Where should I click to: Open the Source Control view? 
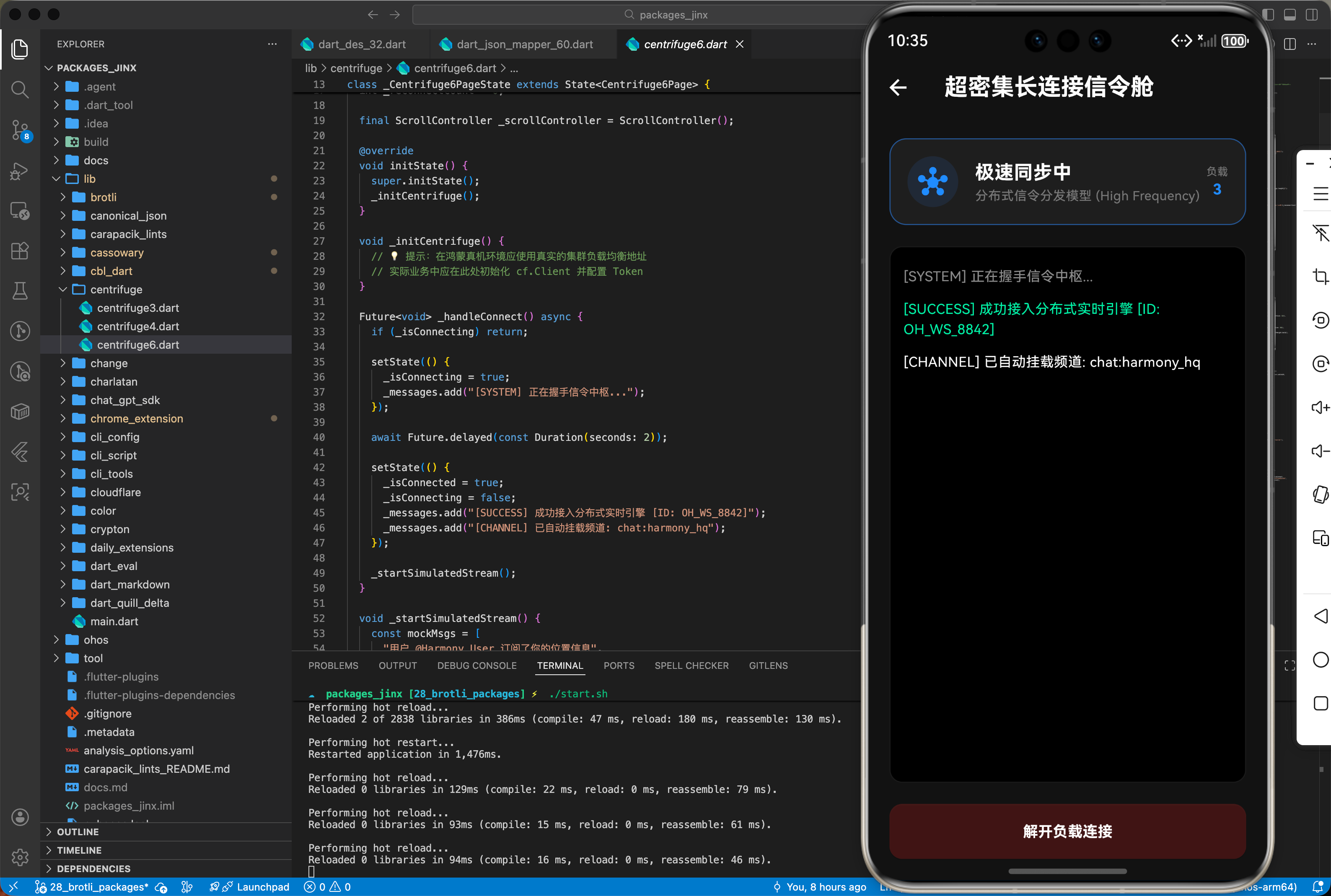click(20, 130)
